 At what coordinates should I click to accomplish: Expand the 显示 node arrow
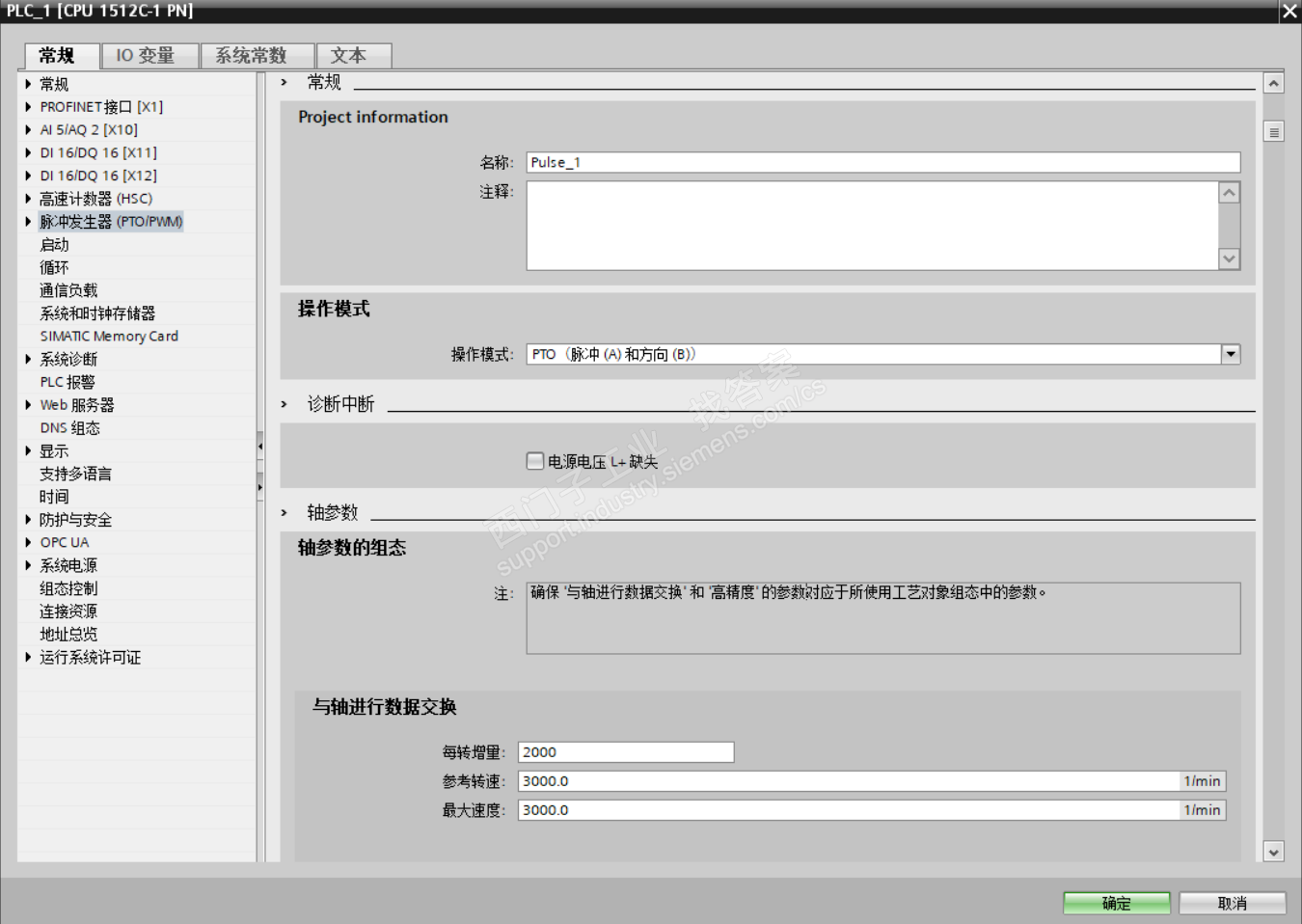pos(28,450)
